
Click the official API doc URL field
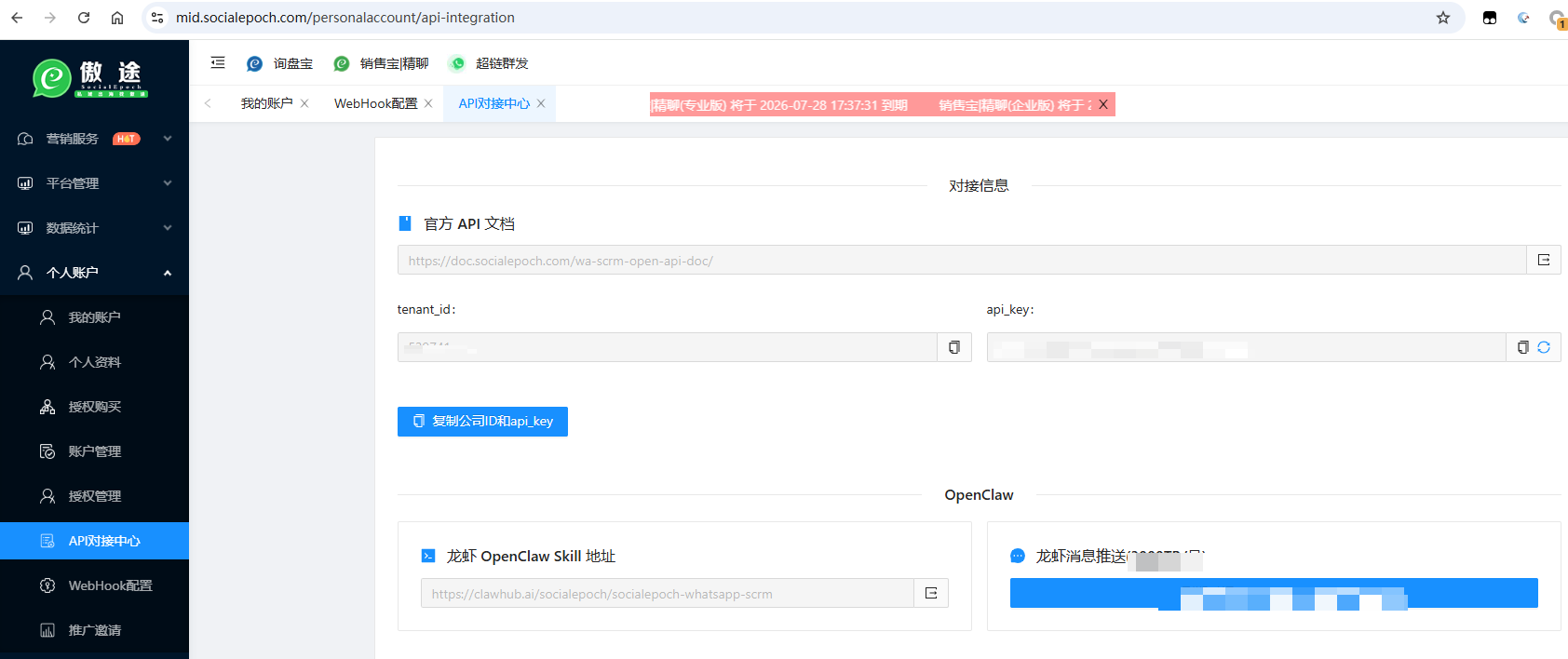[962, 260]
